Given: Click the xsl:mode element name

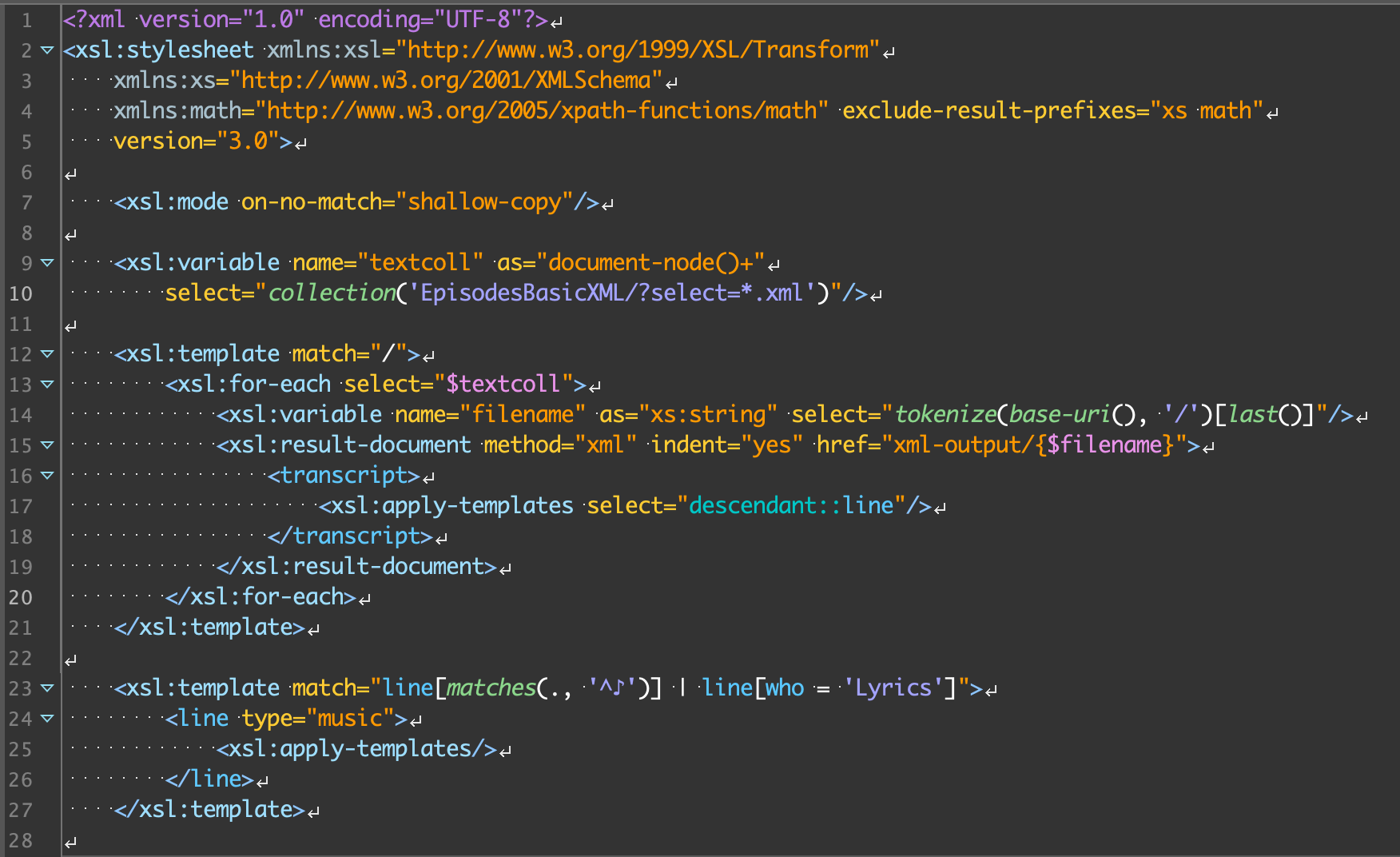Looking at the screenshot, I should 177,202.
